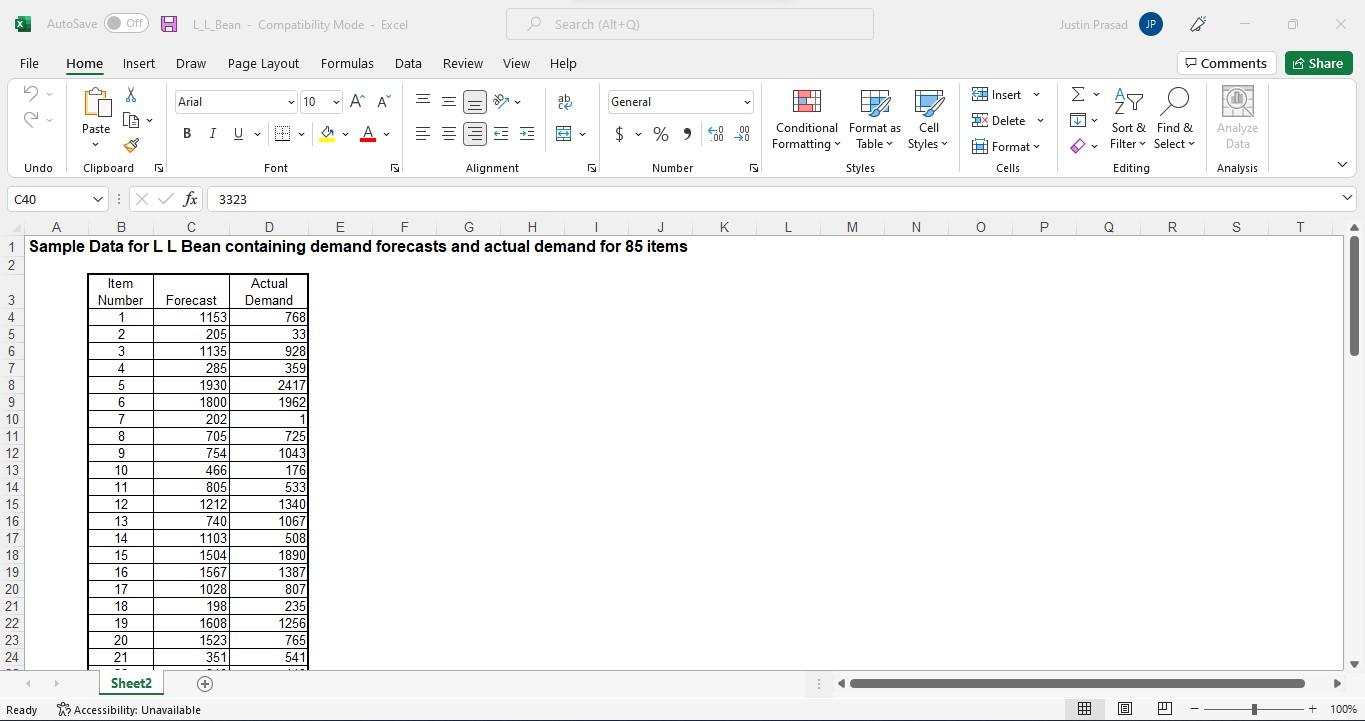
Task: Open Conditional Formatting options
Action: pos(805,118)
